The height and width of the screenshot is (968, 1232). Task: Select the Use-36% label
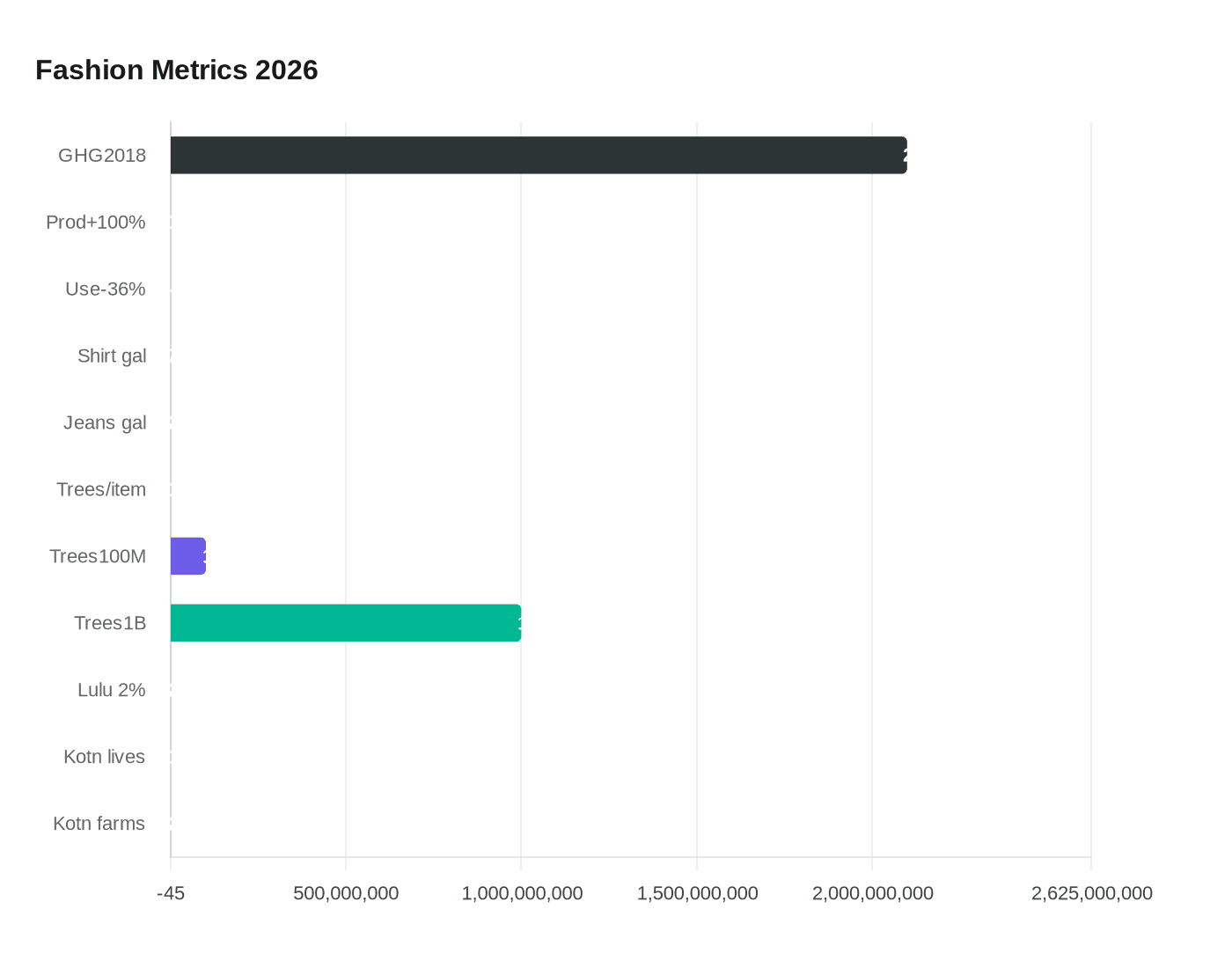pos(104,289)
